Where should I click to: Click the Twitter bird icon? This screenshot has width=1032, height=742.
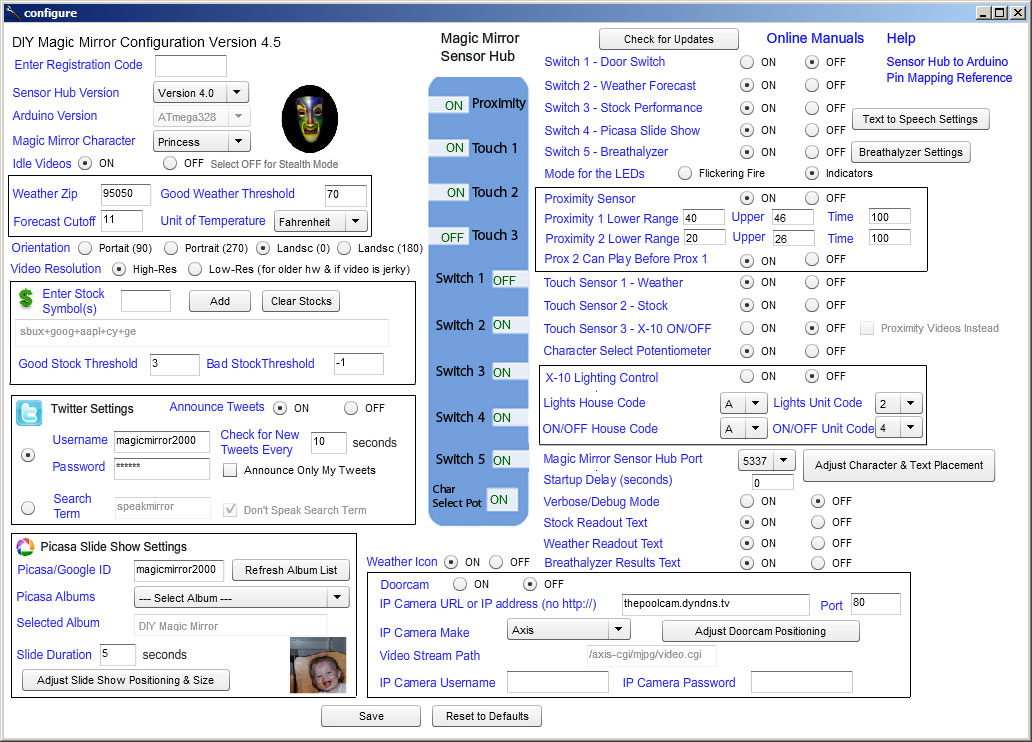click(29, 413)
